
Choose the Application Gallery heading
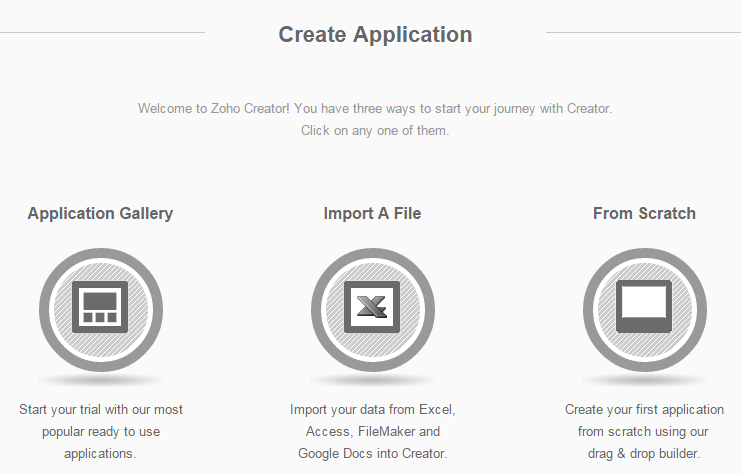tap(100, 213)
